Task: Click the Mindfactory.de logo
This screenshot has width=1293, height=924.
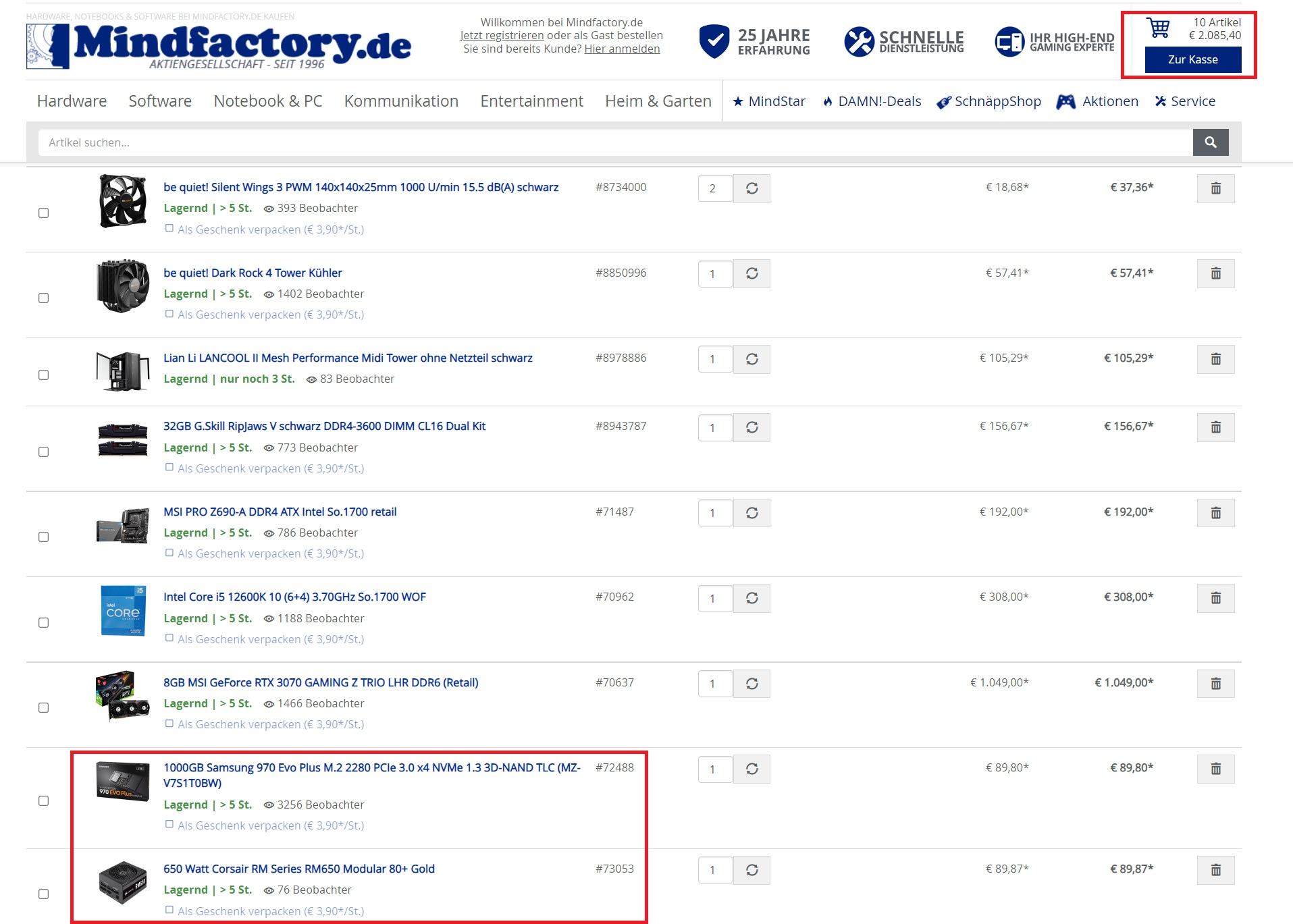Action: [x=219, y=45]
